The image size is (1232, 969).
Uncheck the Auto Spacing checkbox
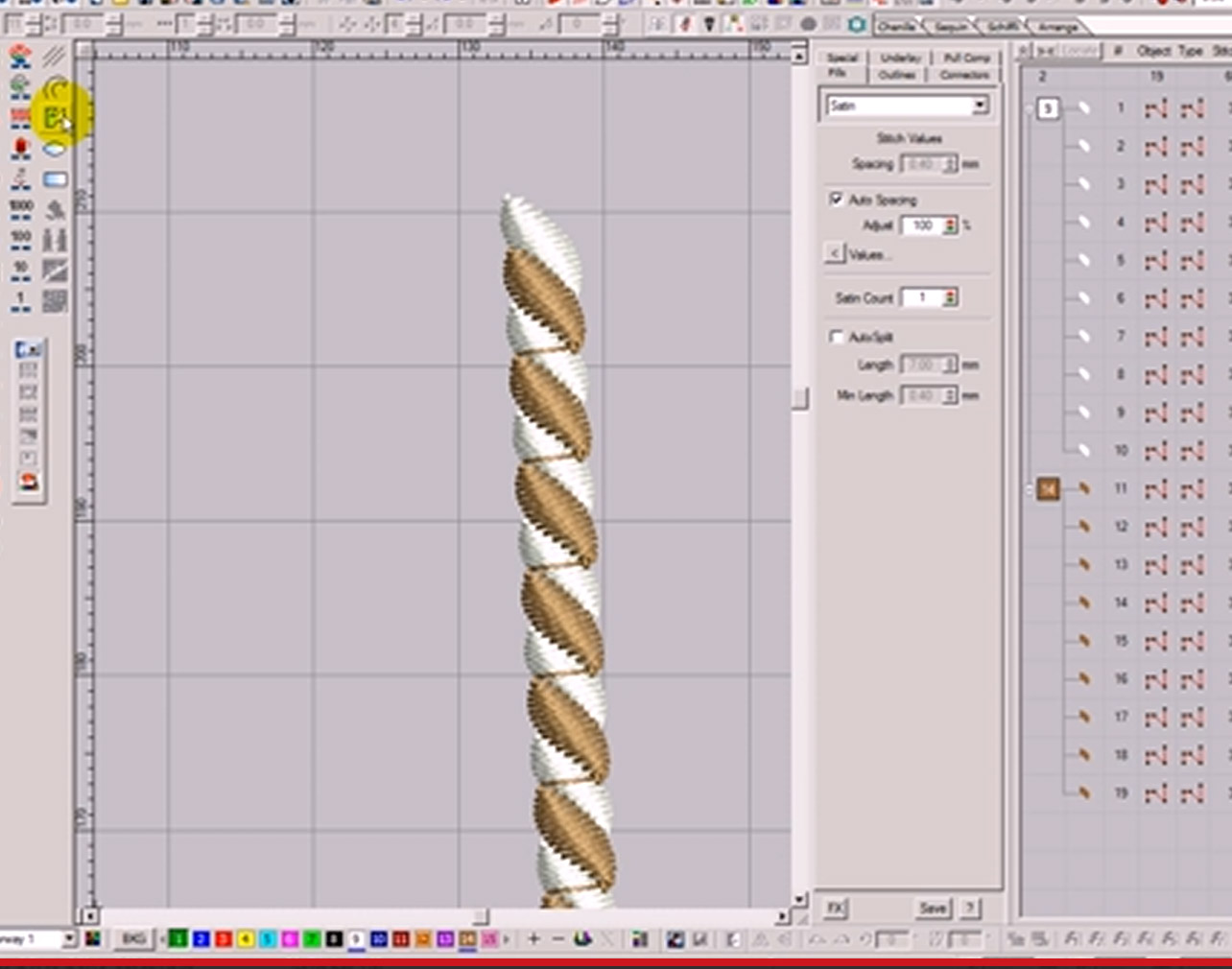(x=836, y=199)
